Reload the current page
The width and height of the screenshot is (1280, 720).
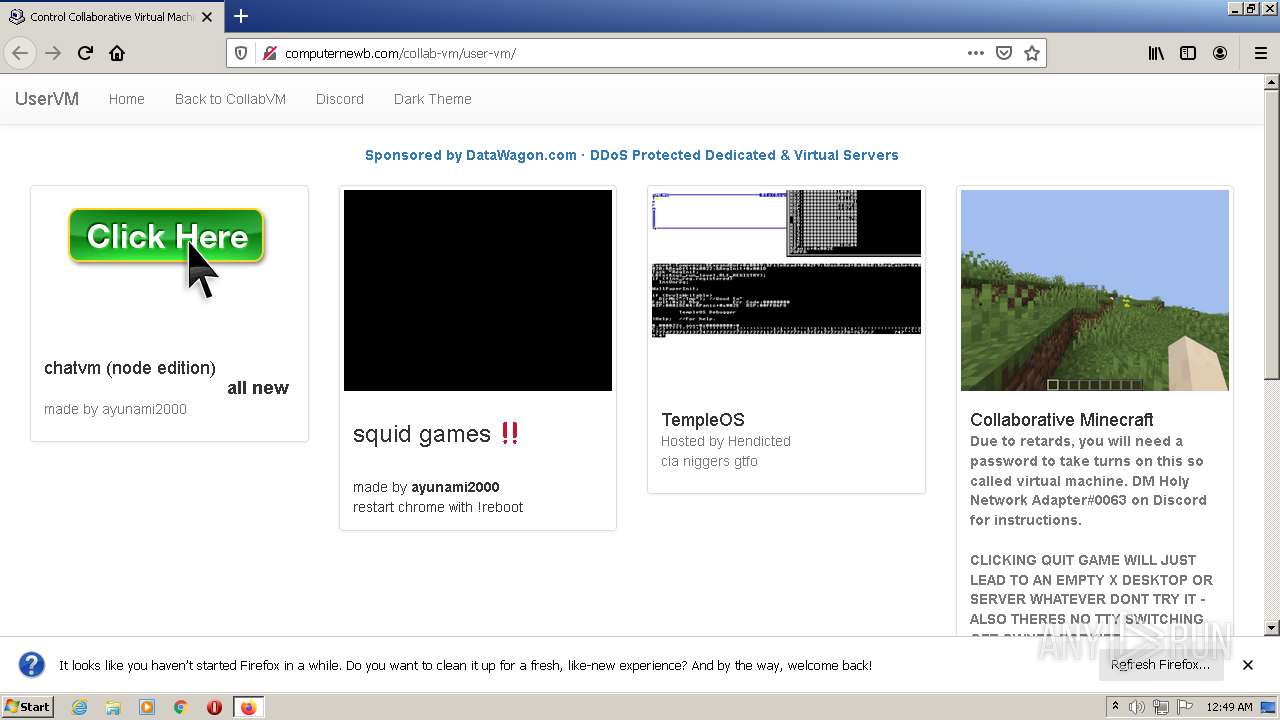click(85, 53)
